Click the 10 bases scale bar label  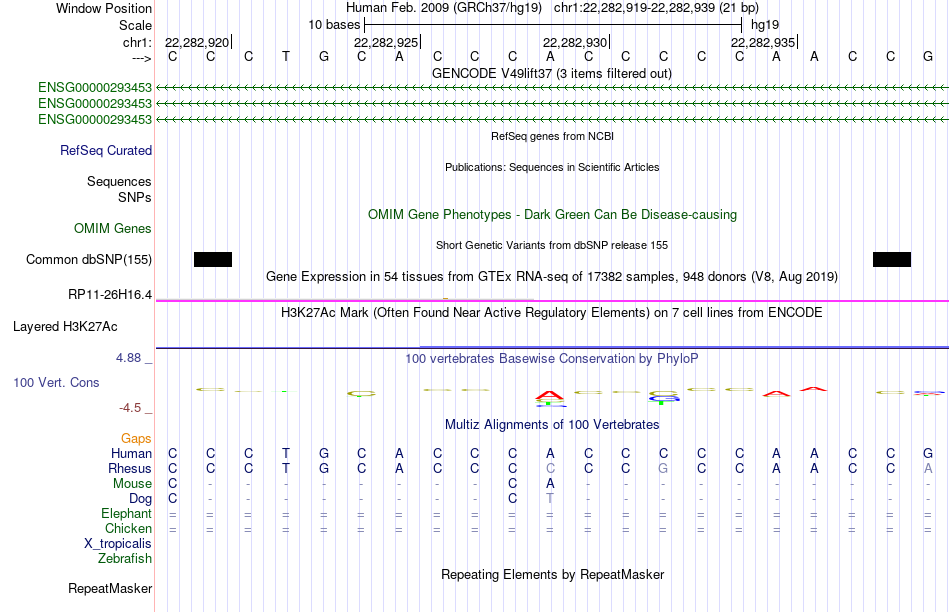(x=334, y=25)
